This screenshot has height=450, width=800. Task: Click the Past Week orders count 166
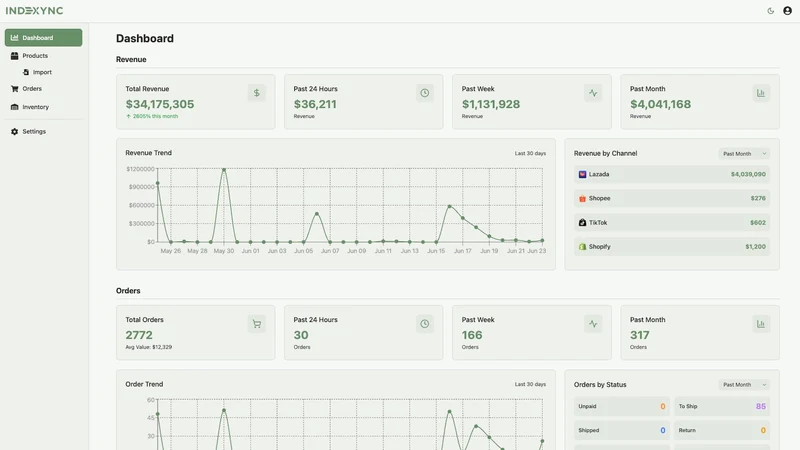click(x=472, y=335)
